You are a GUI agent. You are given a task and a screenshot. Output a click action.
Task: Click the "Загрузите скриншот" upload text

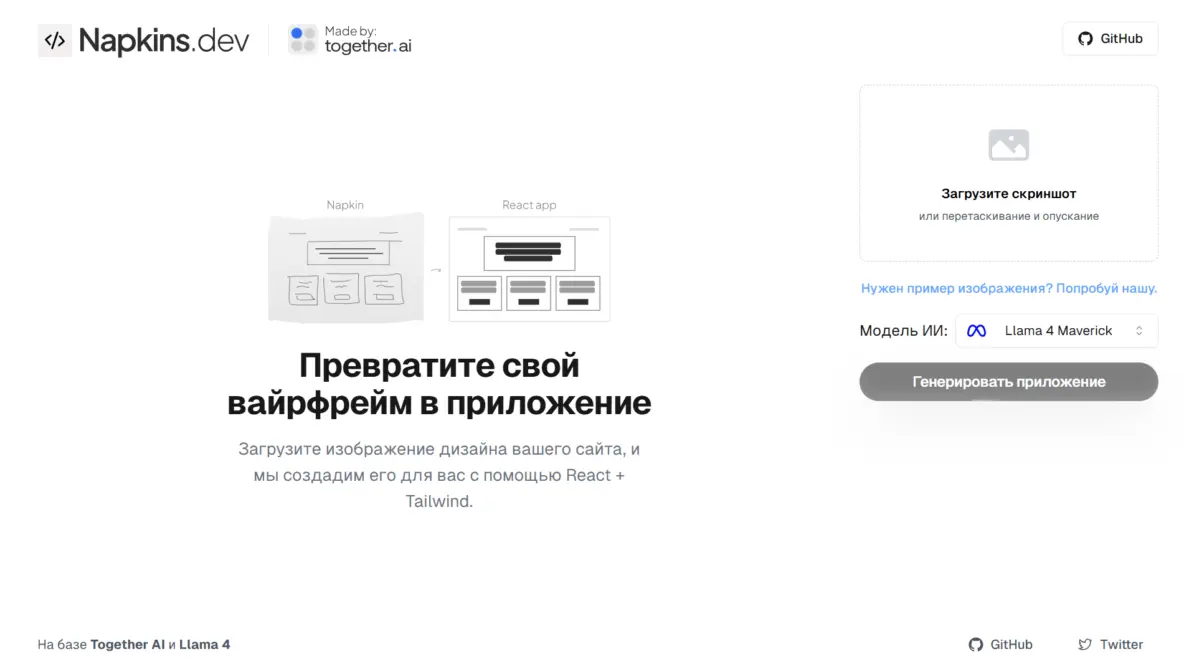(x=1008, y=194)
